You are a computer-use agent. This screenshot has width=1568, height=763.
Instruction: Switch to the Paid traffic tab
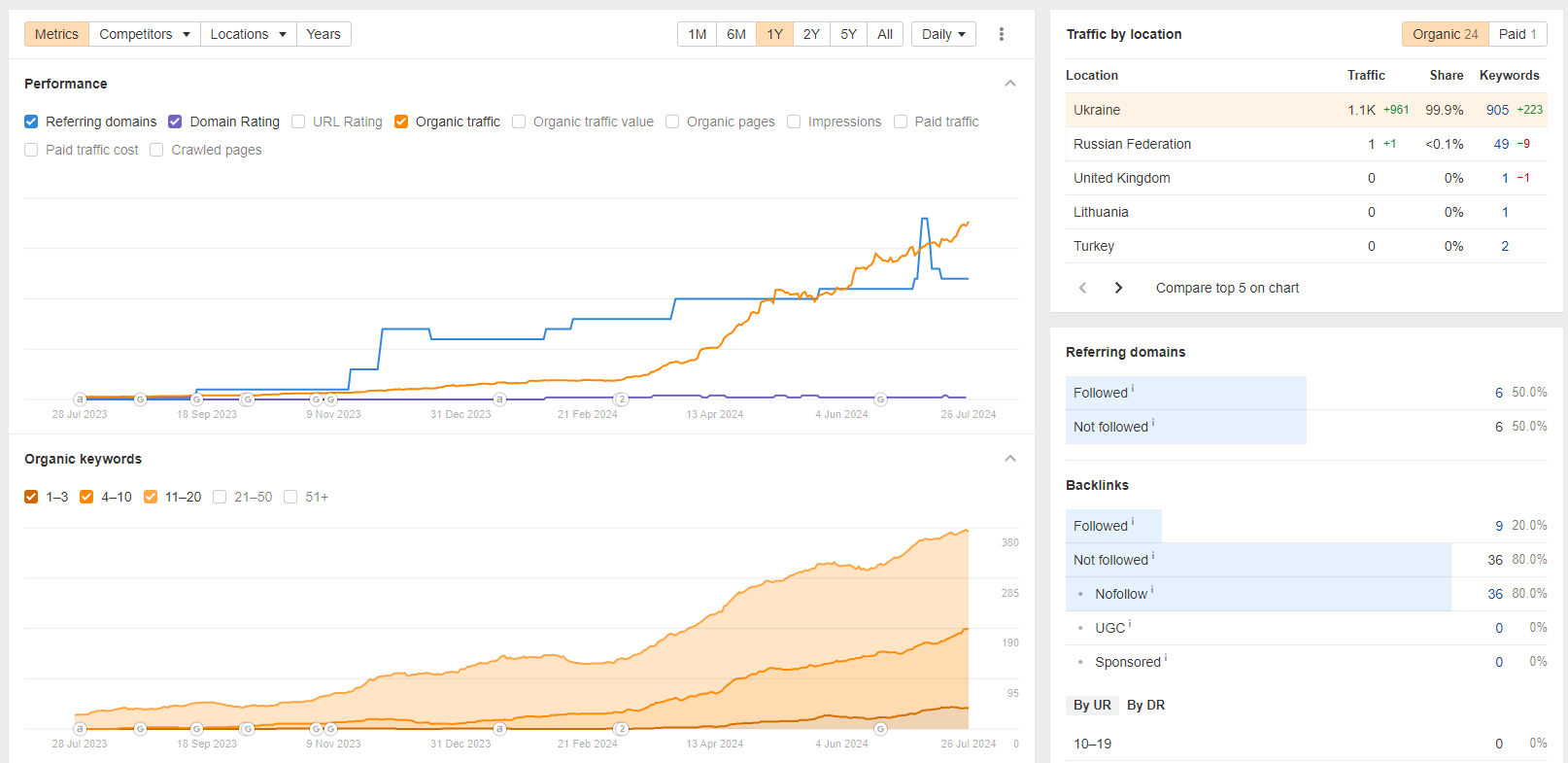click(x=1517, y=34)
